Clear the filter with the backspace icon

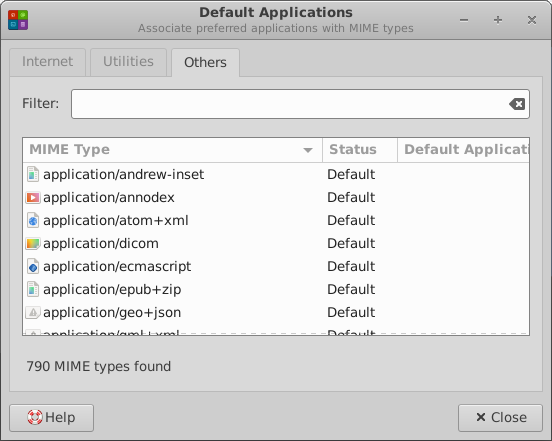pyautogui.click(x=517, y=104)
